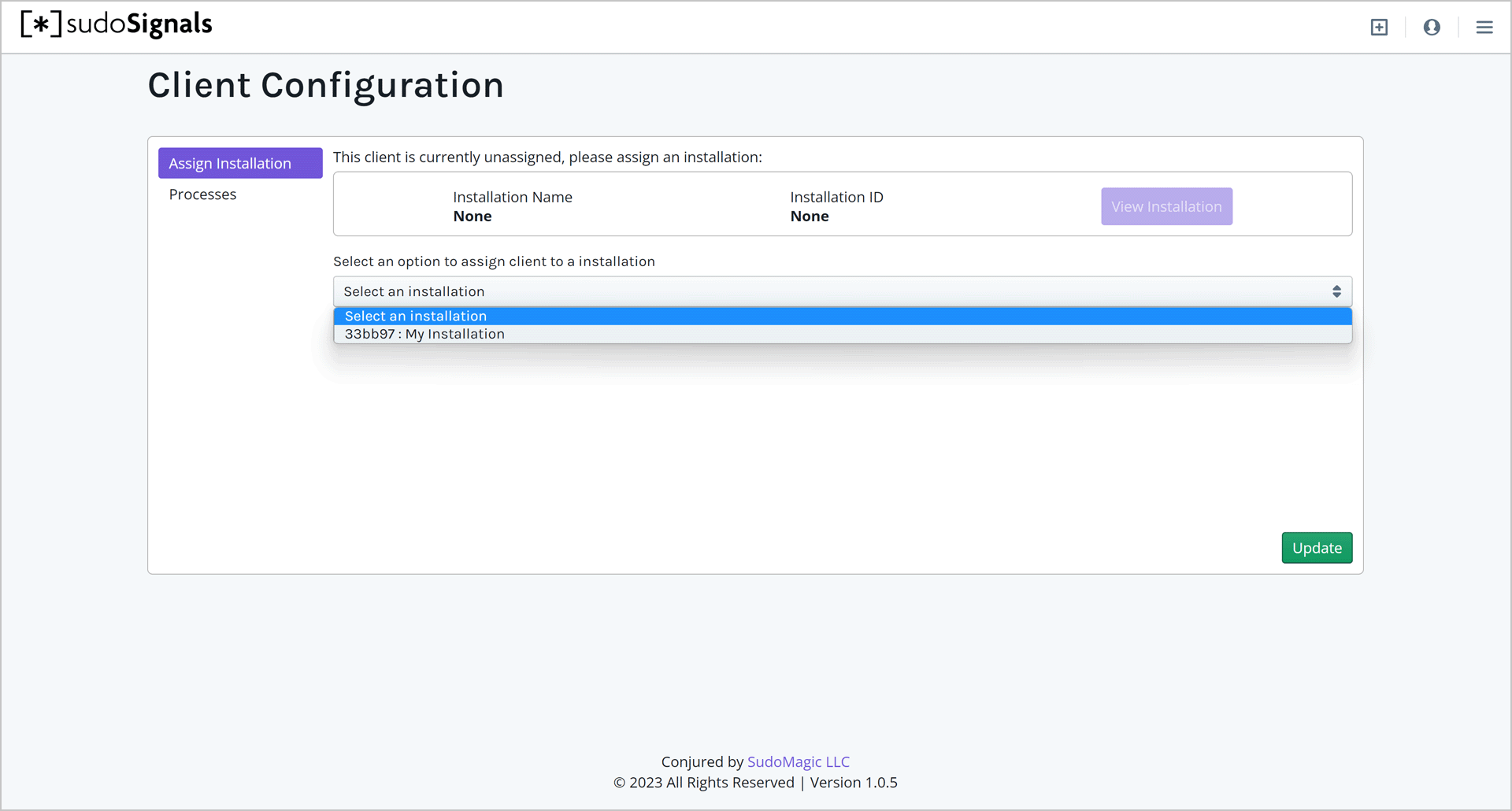The width and height of the screenshot is (1512, 811).
Task: Open the SudoMagic LLC link
Action: point(799,761)
